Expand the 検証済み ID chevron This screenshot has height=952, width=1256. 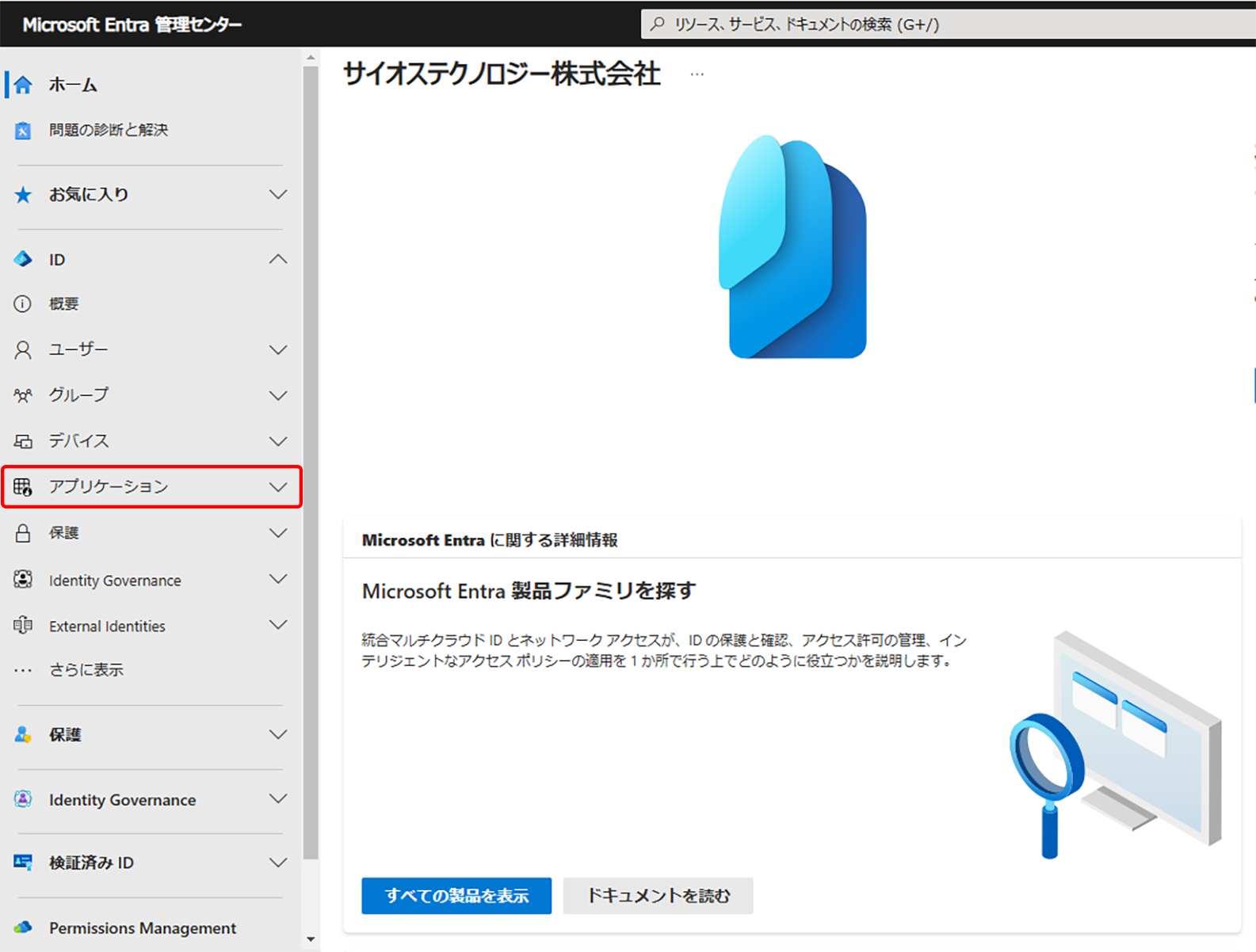pyautogui.click(x=278, y=863)
